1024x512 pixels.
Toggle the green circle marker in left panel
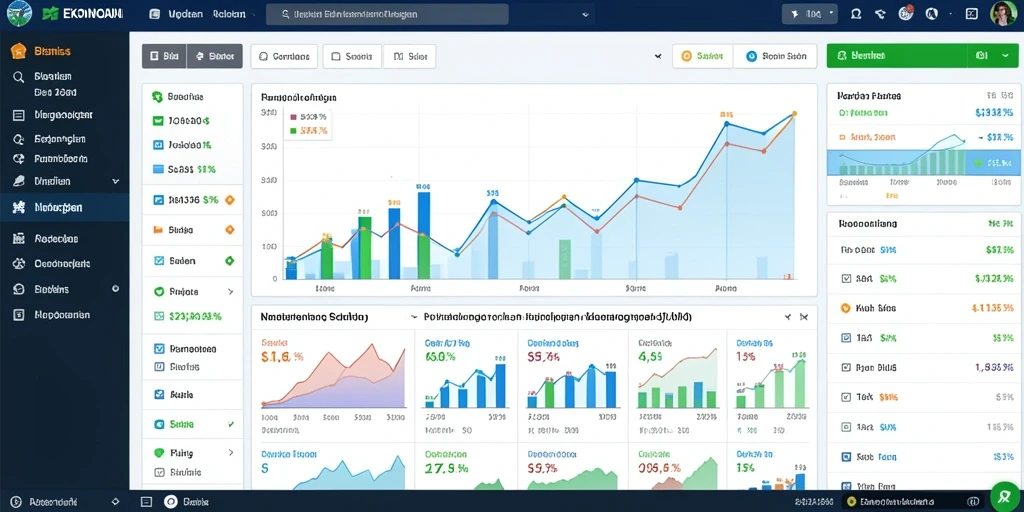coord(229,261)
